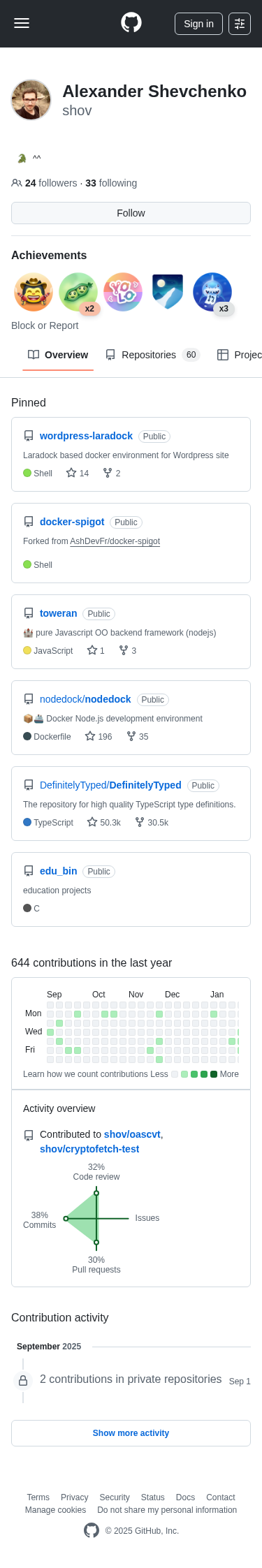Click the YOLO achievement badge

click(x=123, y=292)
